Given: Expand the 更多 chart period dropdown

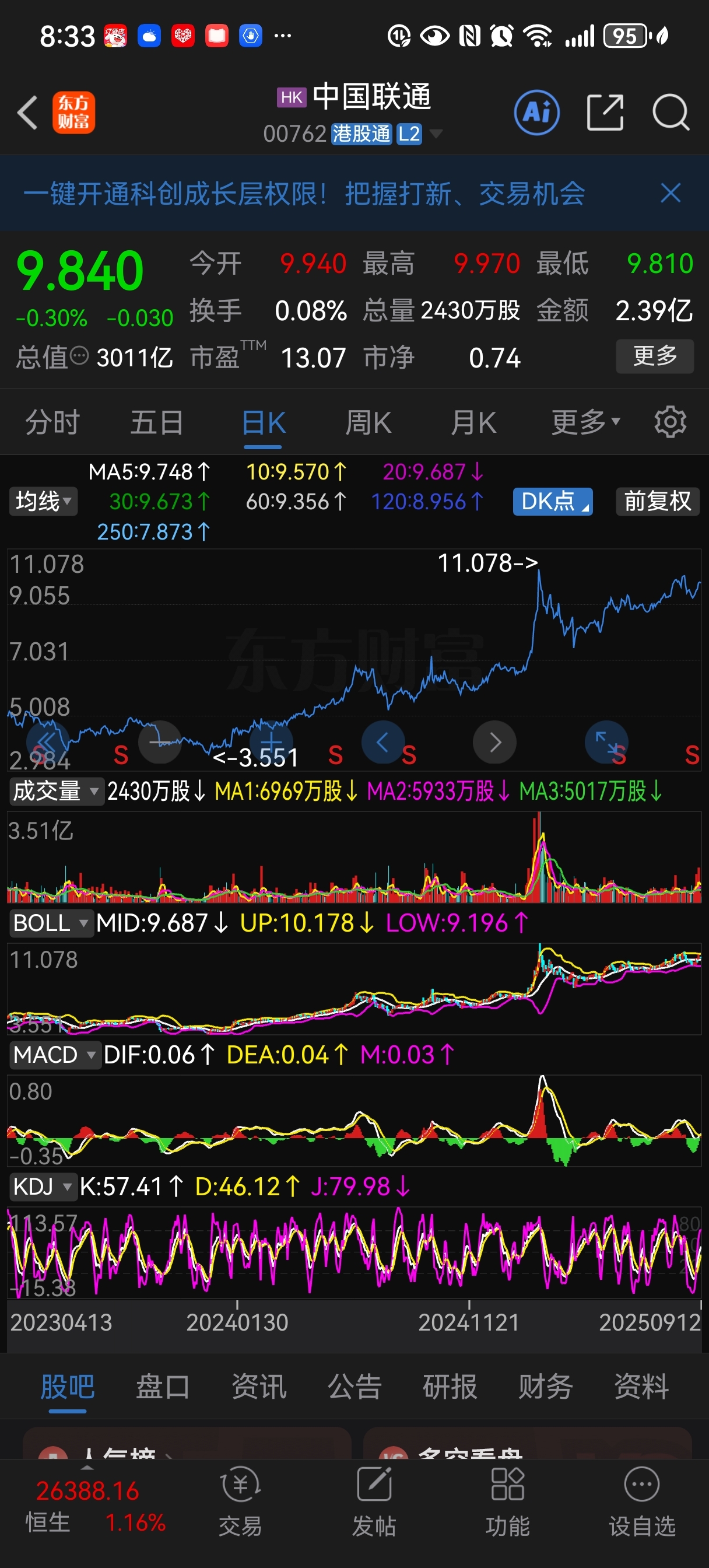Looking at the screenshot, I should [x=585, y=422].
